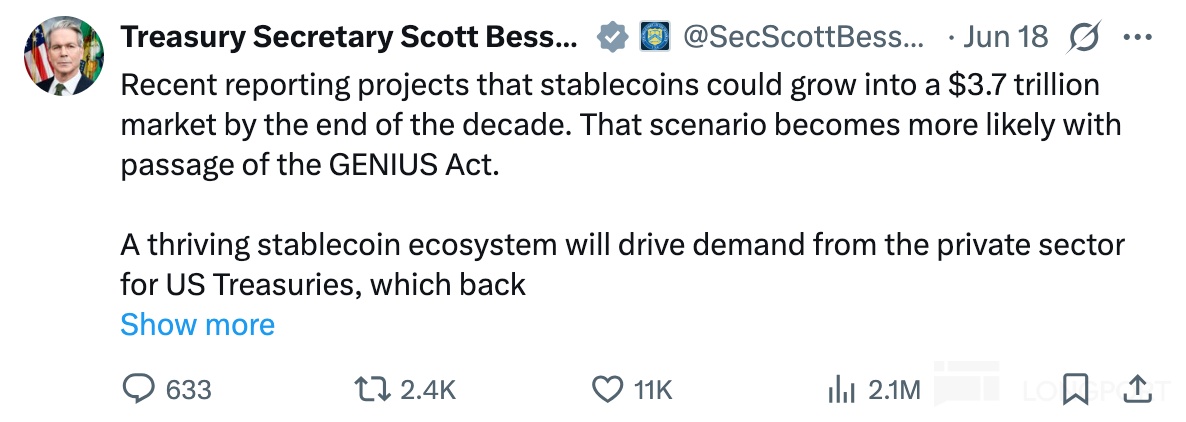Screen dimensions: 1186x422
Task: Click the 2.4K reposts count
Action: point(428,389)
